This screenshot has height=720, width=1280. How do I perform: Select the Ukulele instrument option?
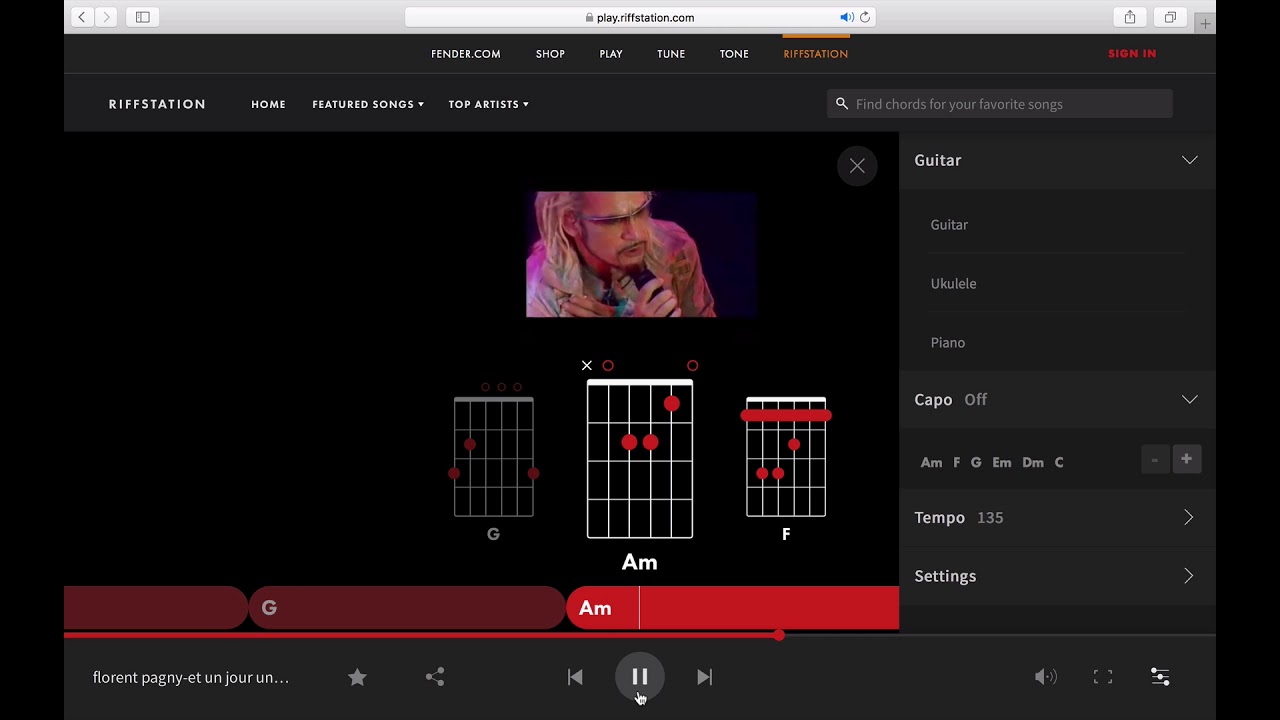tap(953, 284)
